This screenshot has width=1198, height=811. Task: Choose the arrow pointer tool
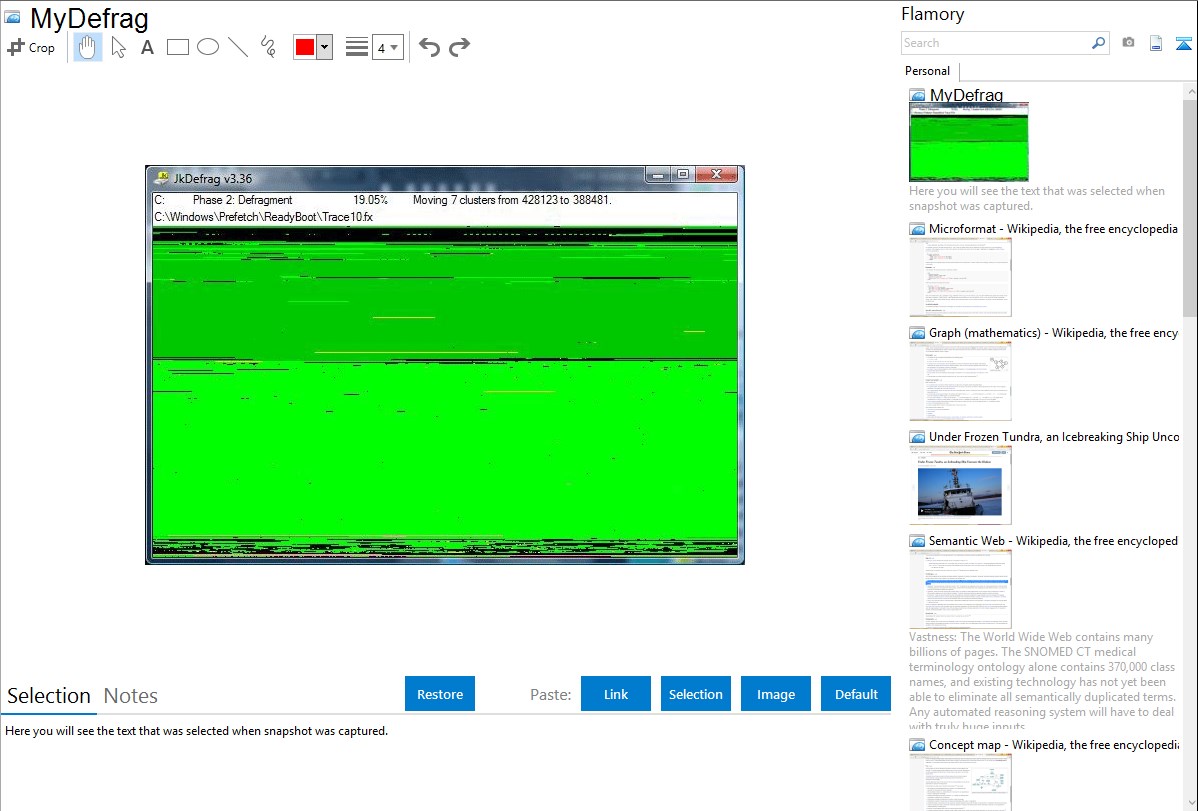(118, 47)
